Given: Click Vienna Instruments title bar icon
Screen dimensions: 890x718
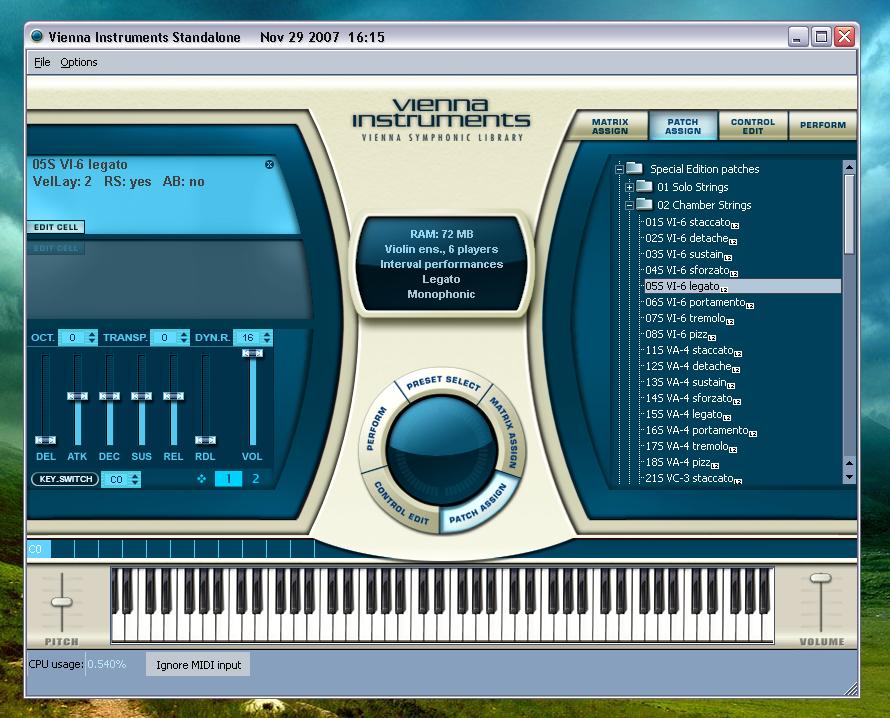Looking at the screenshot, I should click(37, 36).
